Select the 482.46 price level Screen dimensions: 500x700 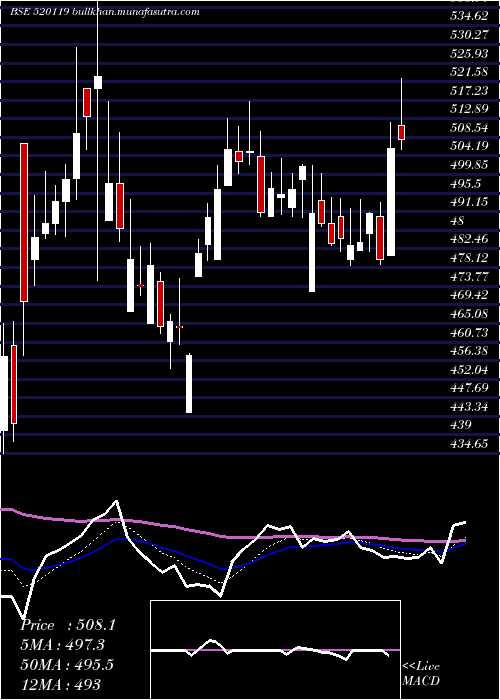pyautogui.click(x=469, y=239)
